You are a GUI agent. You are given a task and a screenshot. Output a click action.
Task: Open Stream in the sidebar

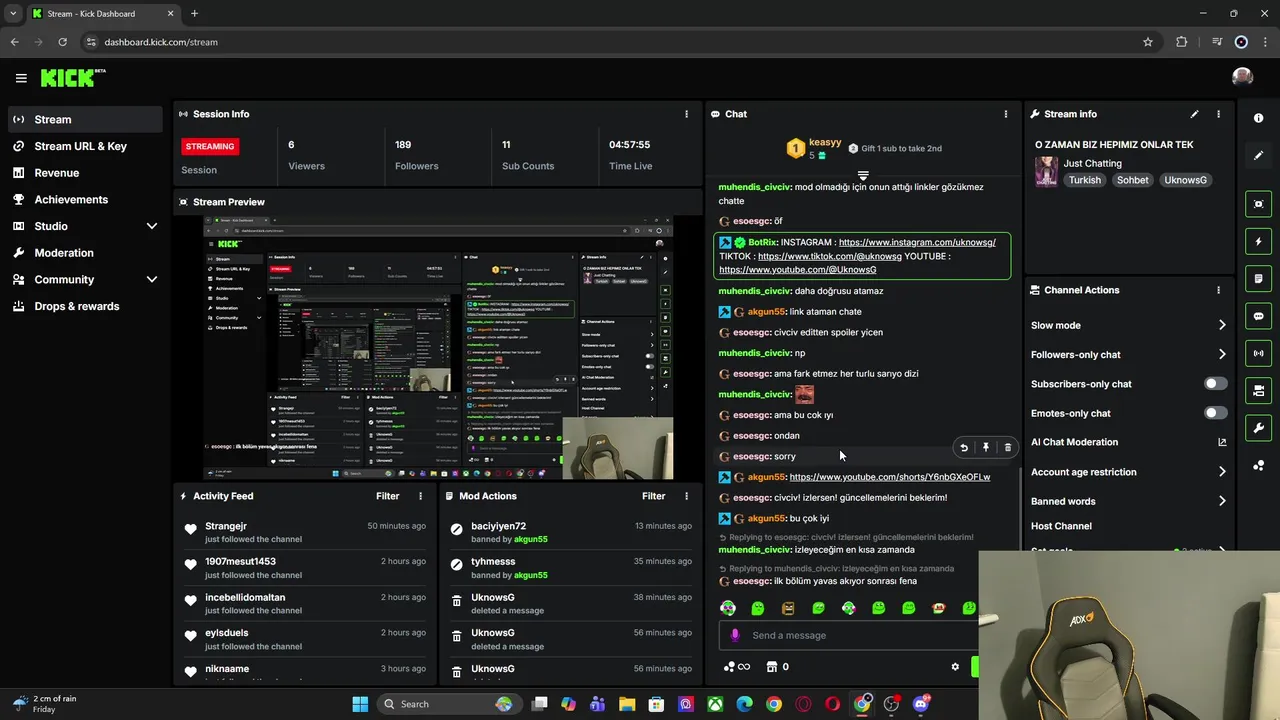[x=84, y=119]
